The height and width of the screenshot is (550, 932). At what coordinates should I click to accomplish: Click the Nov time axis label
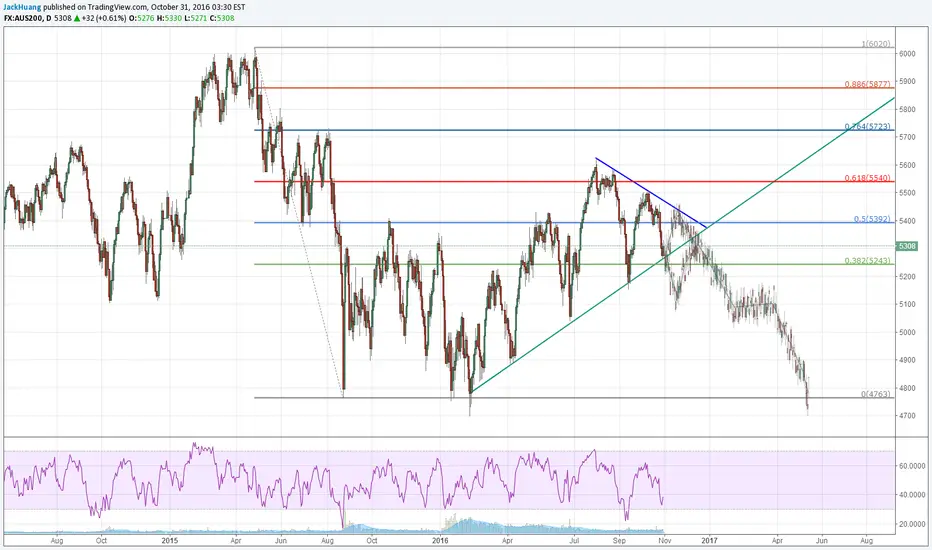[665, 541]
